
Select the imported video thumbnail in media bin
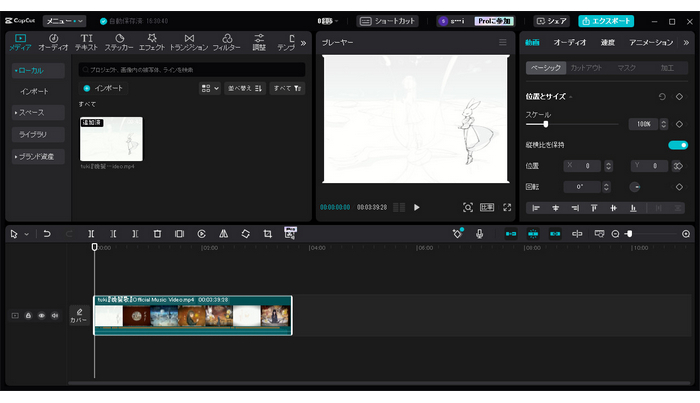111,139
